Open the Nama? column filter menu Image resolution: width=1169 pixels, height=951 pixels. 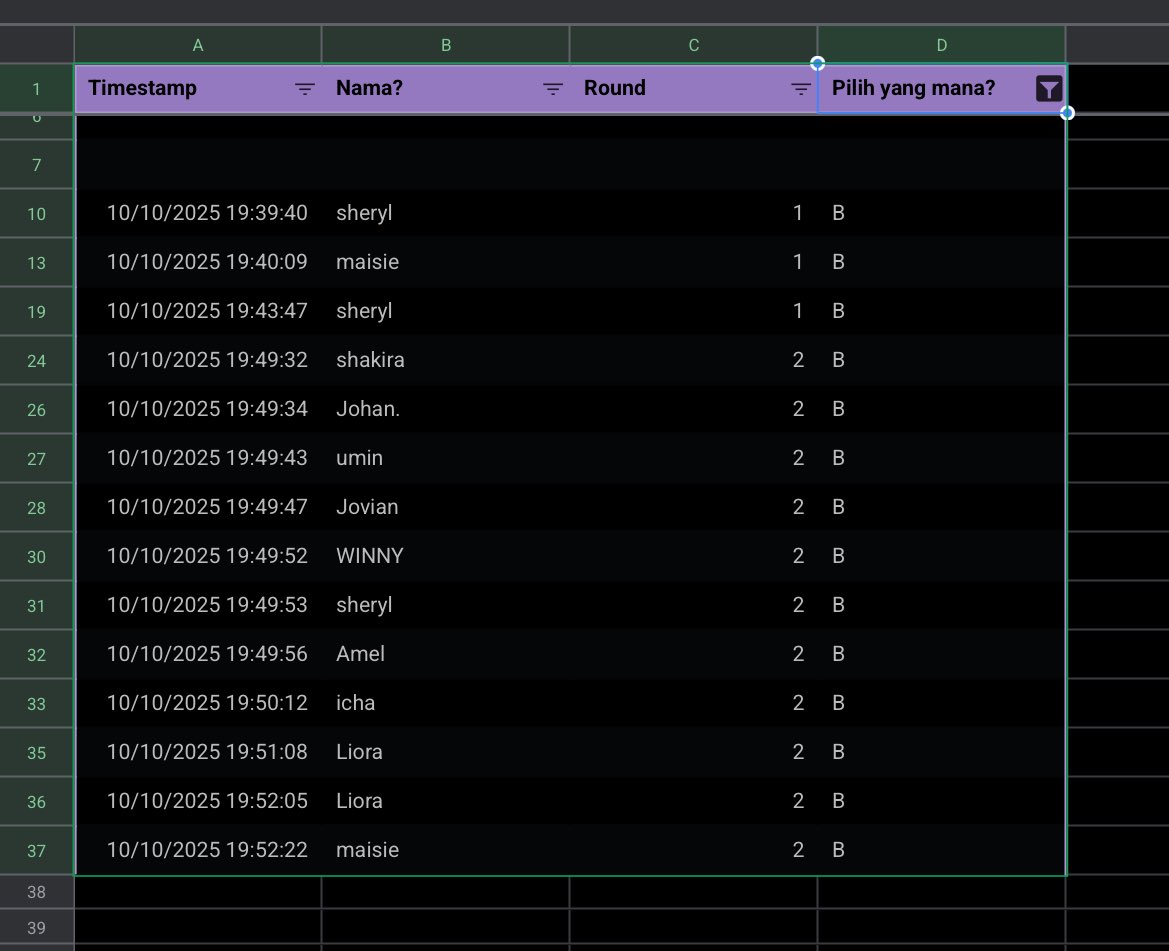click(552, 89)
